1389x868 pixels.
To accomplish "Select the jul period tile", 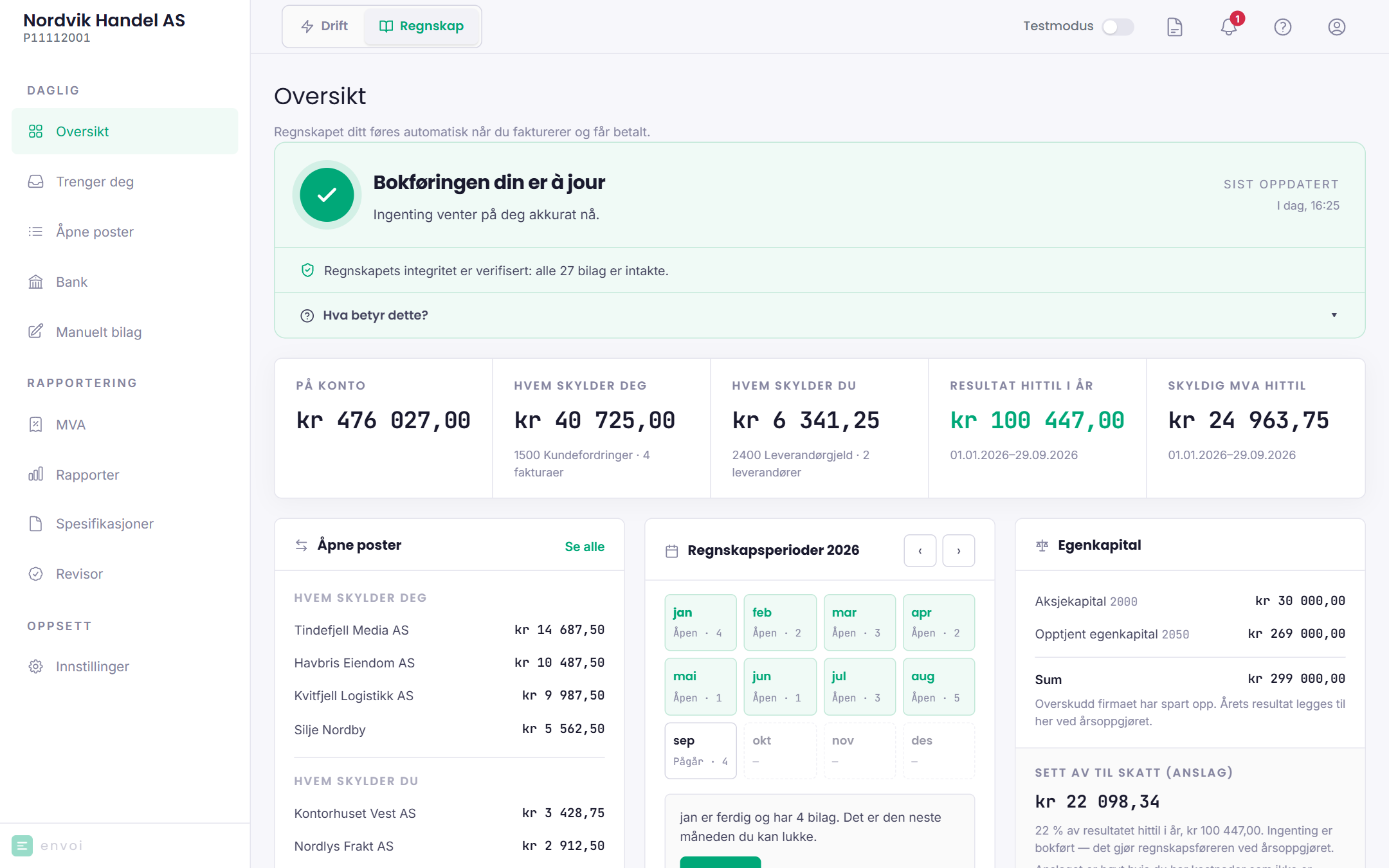I will coord(859,687).
